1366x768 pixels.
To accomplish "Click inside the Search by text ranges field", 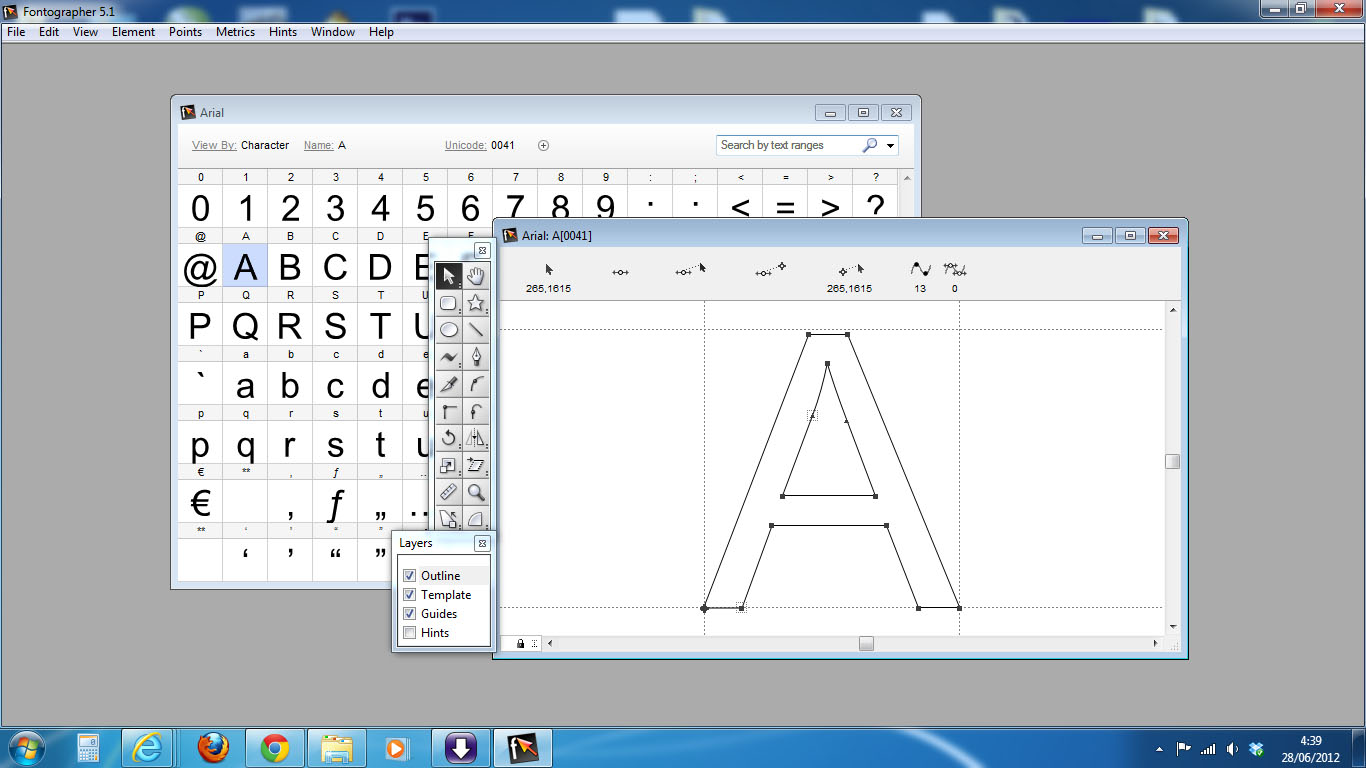I will 790,145.
